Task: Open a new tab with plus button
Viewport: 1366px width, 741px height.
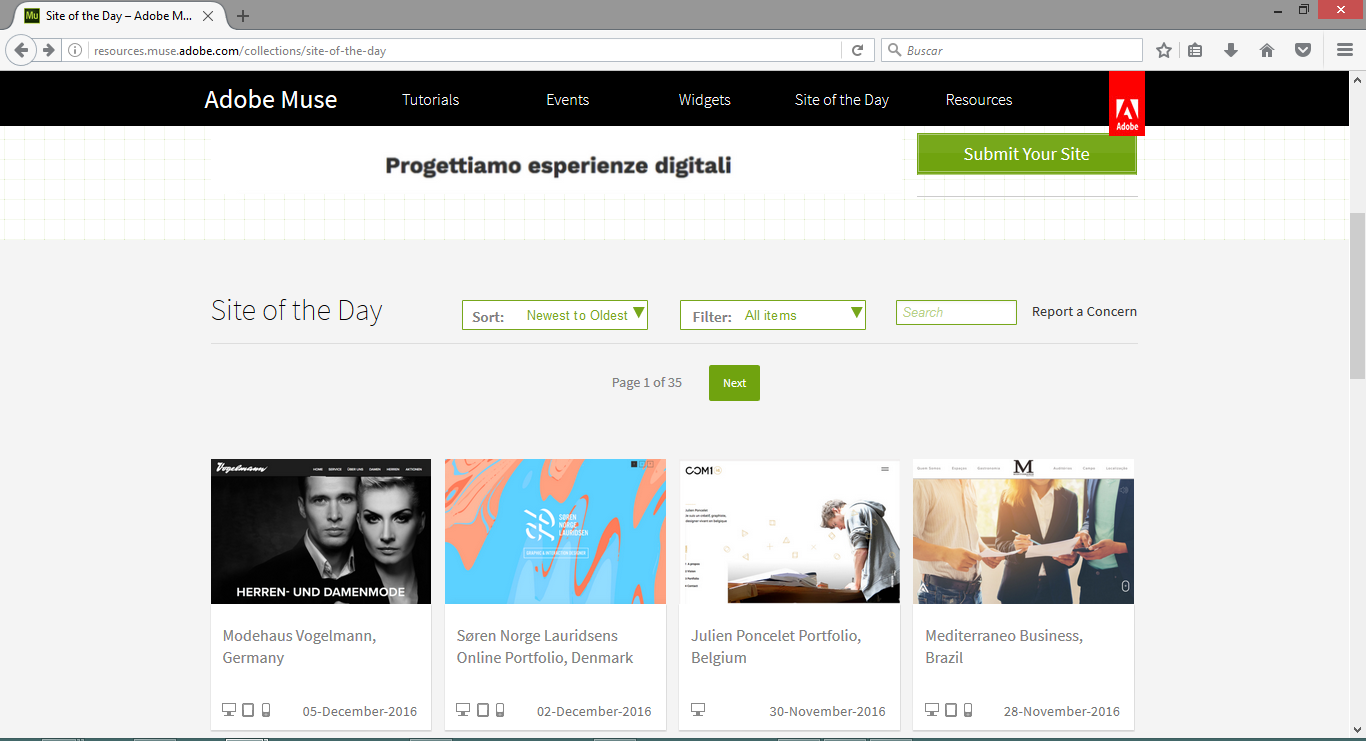Action: 243,16
